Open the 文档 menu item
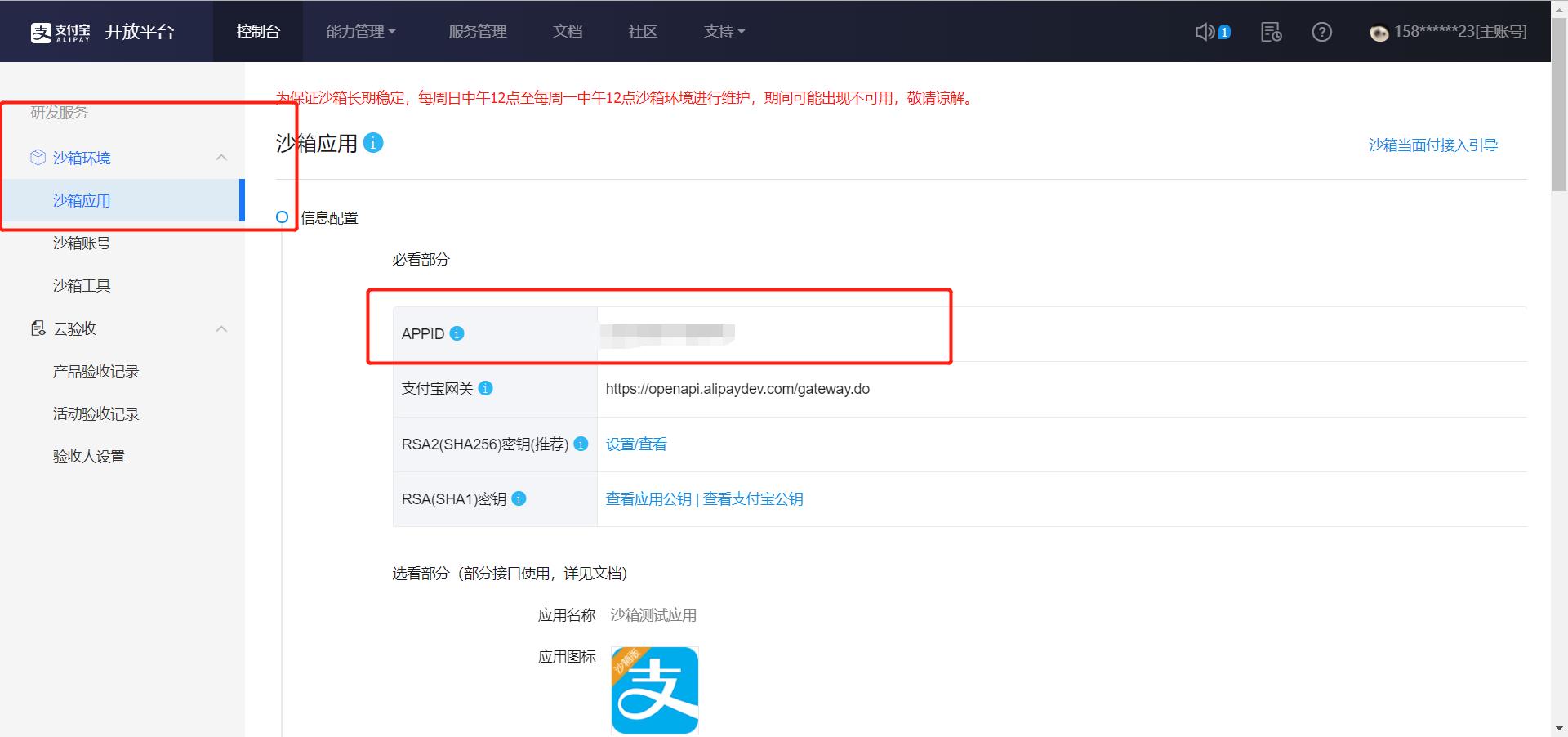Image resolution: width=1568 pixels, height=737 pixels. [568, 31]
